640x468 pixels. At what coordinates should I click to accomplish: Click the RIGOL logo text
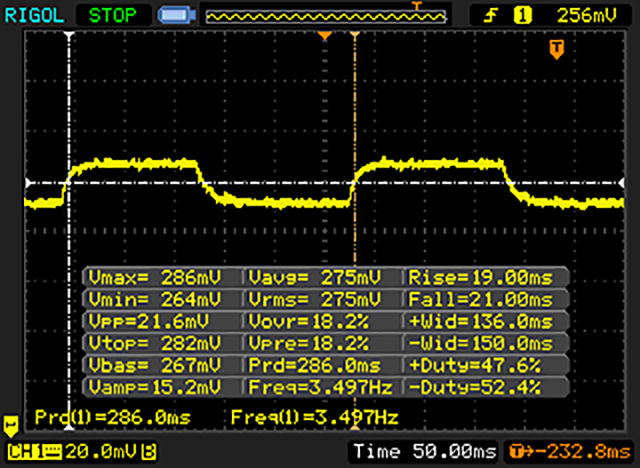(34, 16)
